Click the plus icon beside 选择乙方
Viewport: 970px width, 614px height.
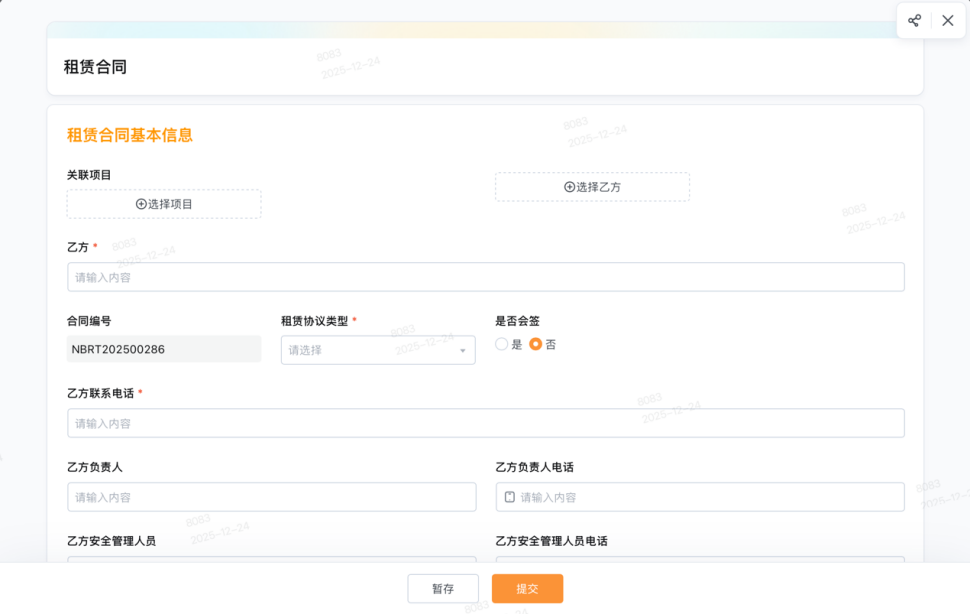pos(569,187)
